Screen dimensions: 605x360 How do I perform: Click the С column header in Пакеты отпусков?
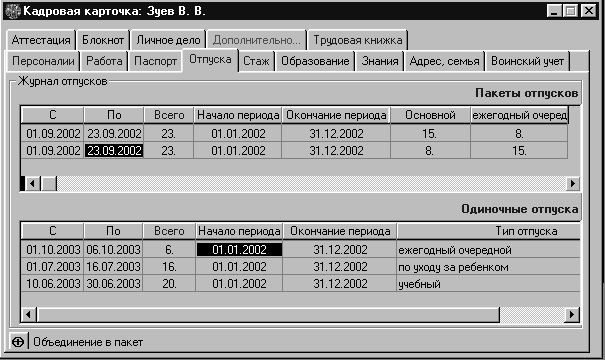click(x=52, y=115)
